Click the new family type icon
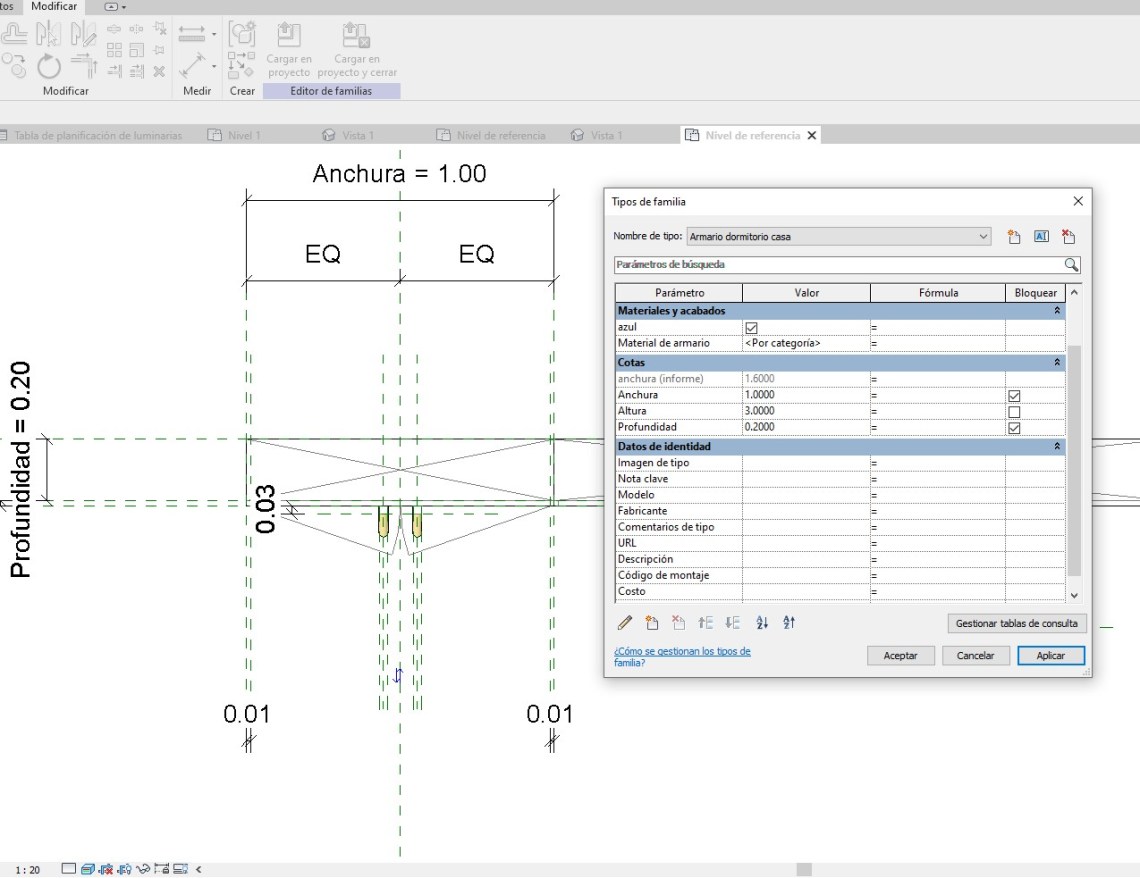 point(1013,237)
